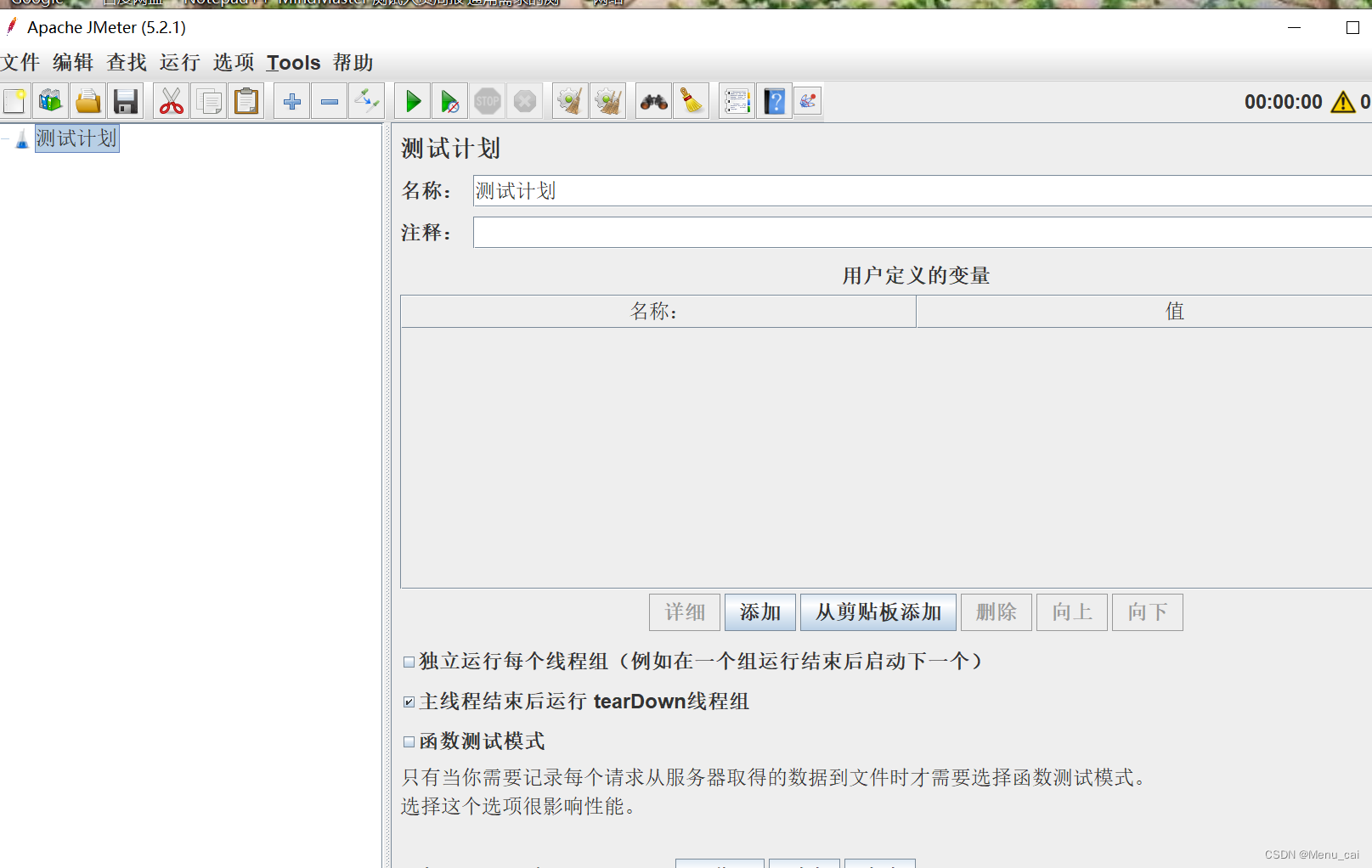Open the 编辑 menu

point(73,63)
